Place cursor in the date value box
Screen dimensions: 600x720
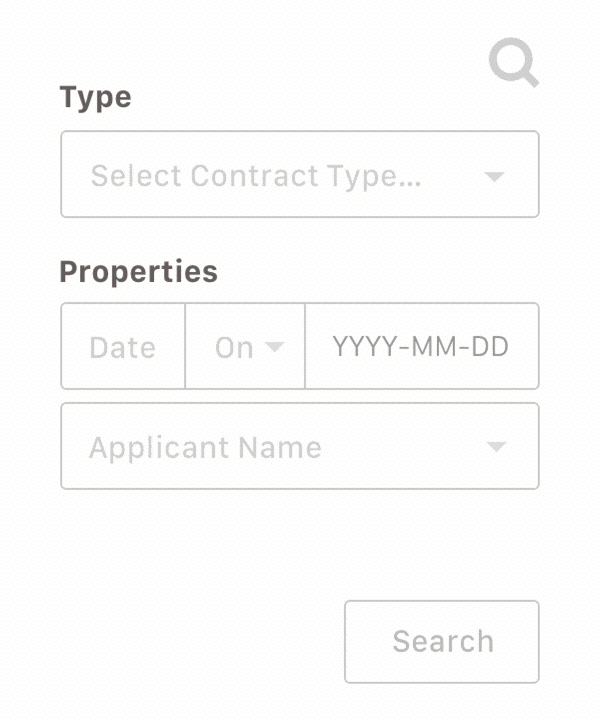click(x=422, y=346)
